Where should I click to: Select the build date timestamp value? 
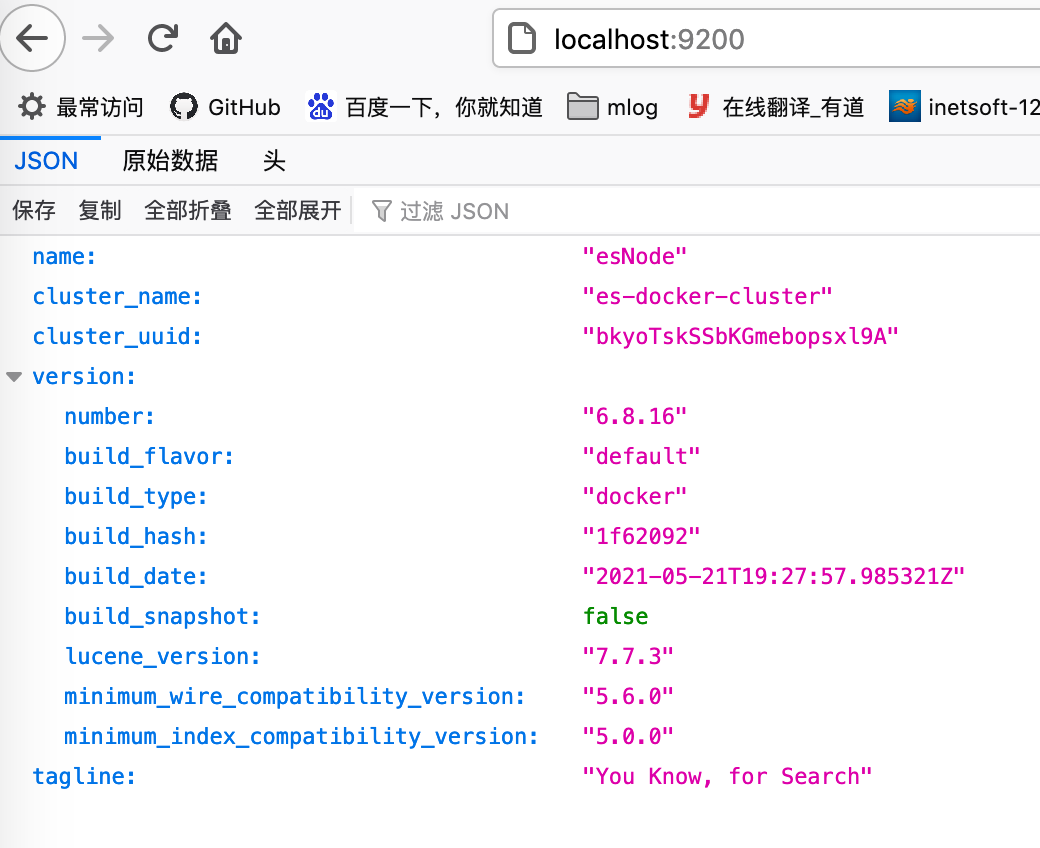773,576
